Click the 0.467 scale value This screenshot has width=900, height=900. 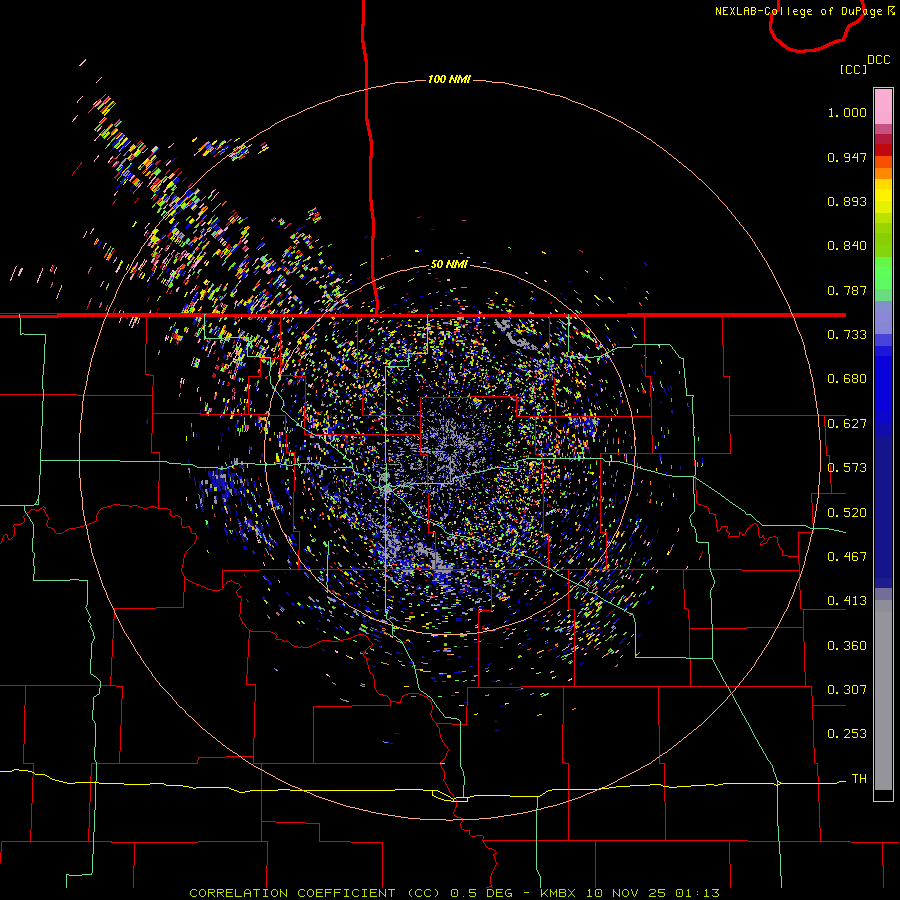point(847,557)
